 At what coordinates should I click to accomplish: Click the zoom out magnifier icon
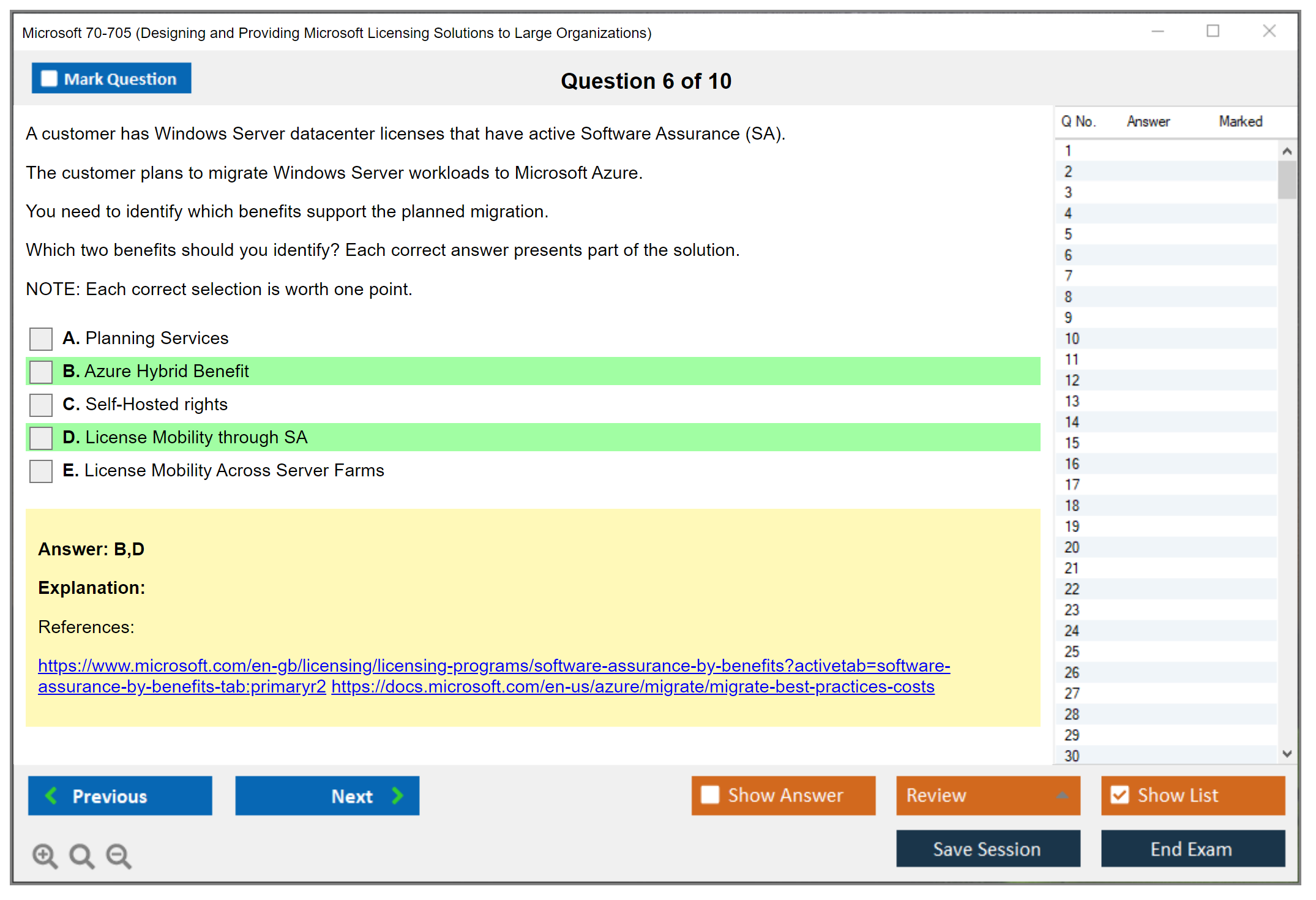coord(119,855)
